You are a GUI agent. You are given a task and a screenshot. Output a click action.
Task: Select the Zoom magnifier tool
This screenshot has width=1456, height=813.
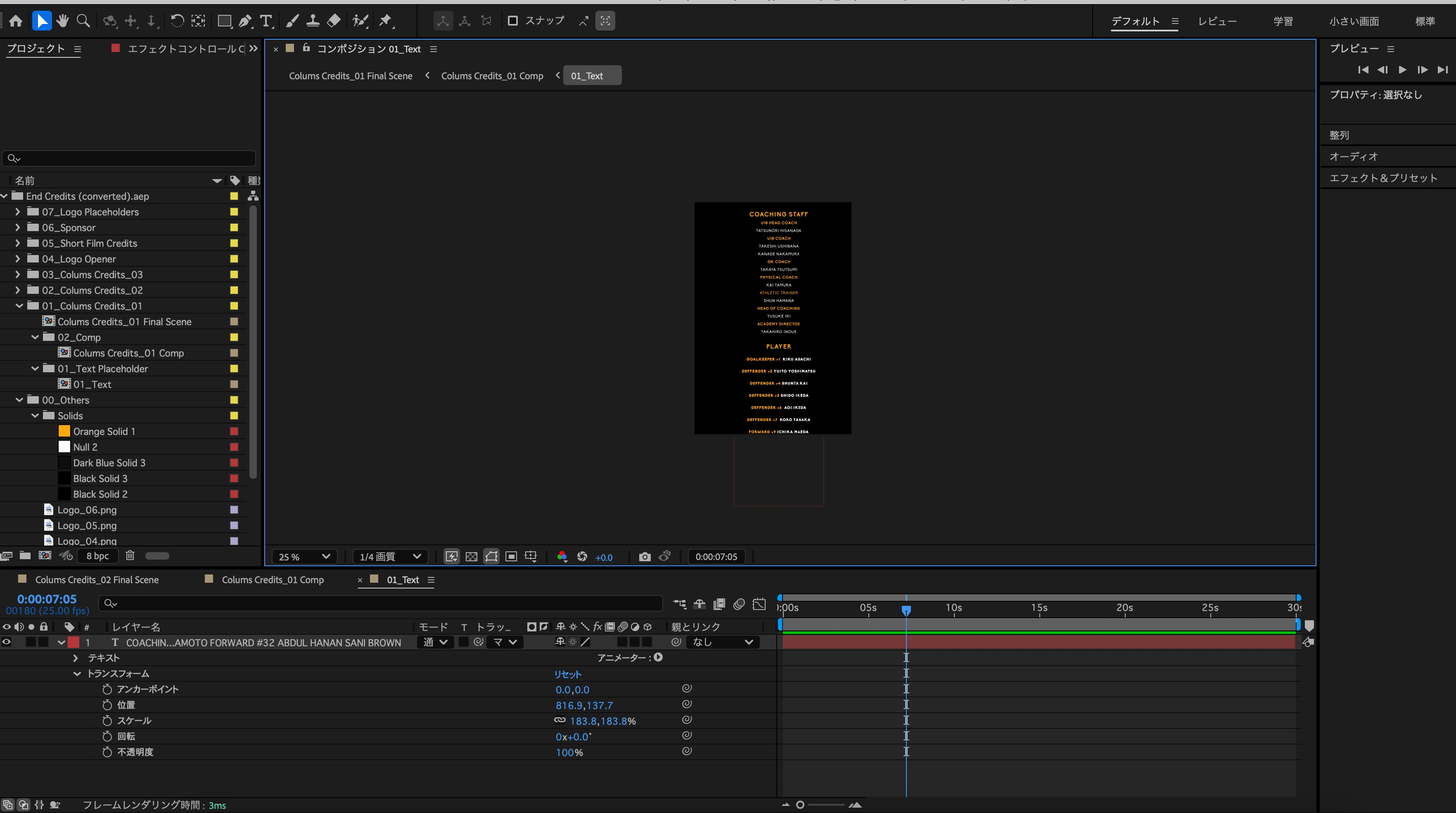[x=83, y=21]
